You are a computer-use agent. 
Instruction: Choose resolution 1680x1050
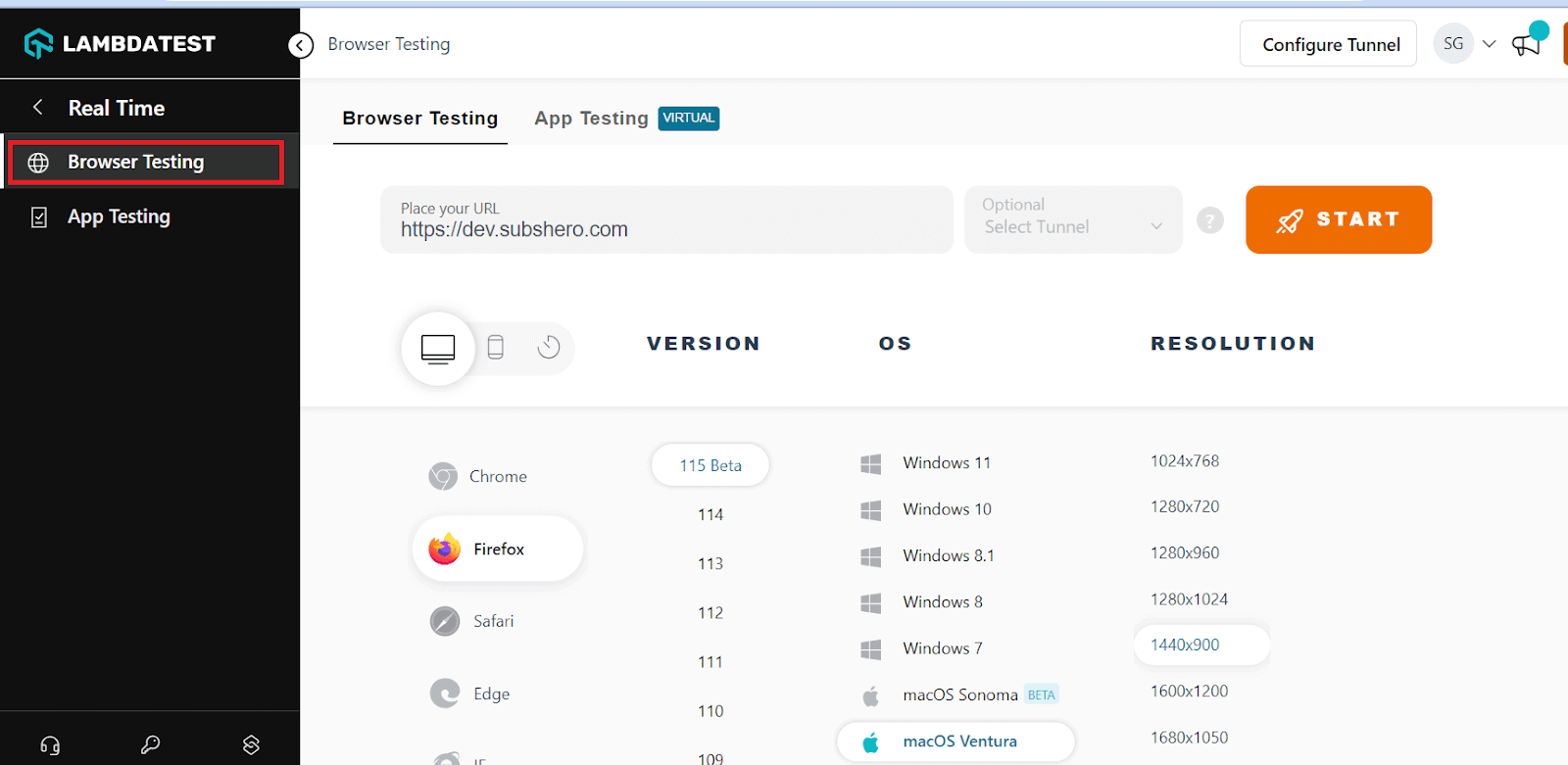pyautogui.click(x=1189, y=737)
